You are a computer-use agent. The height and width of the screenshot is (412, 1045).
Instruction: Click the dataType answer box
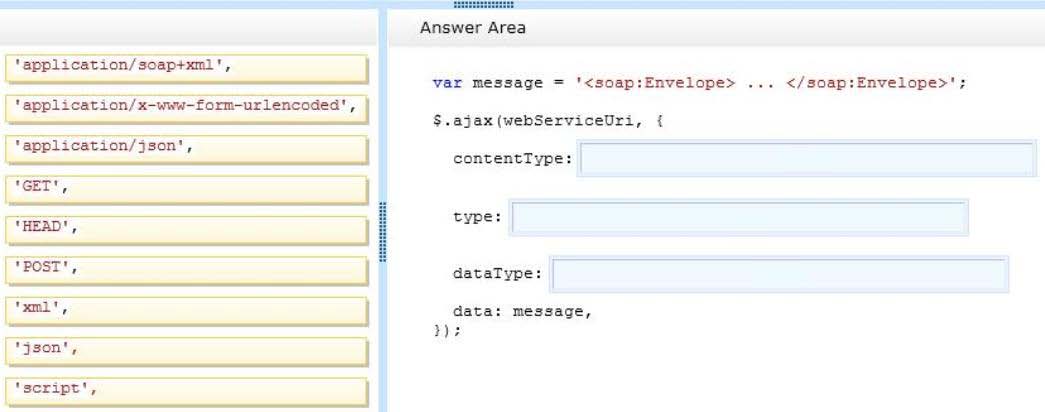[778, 275]
